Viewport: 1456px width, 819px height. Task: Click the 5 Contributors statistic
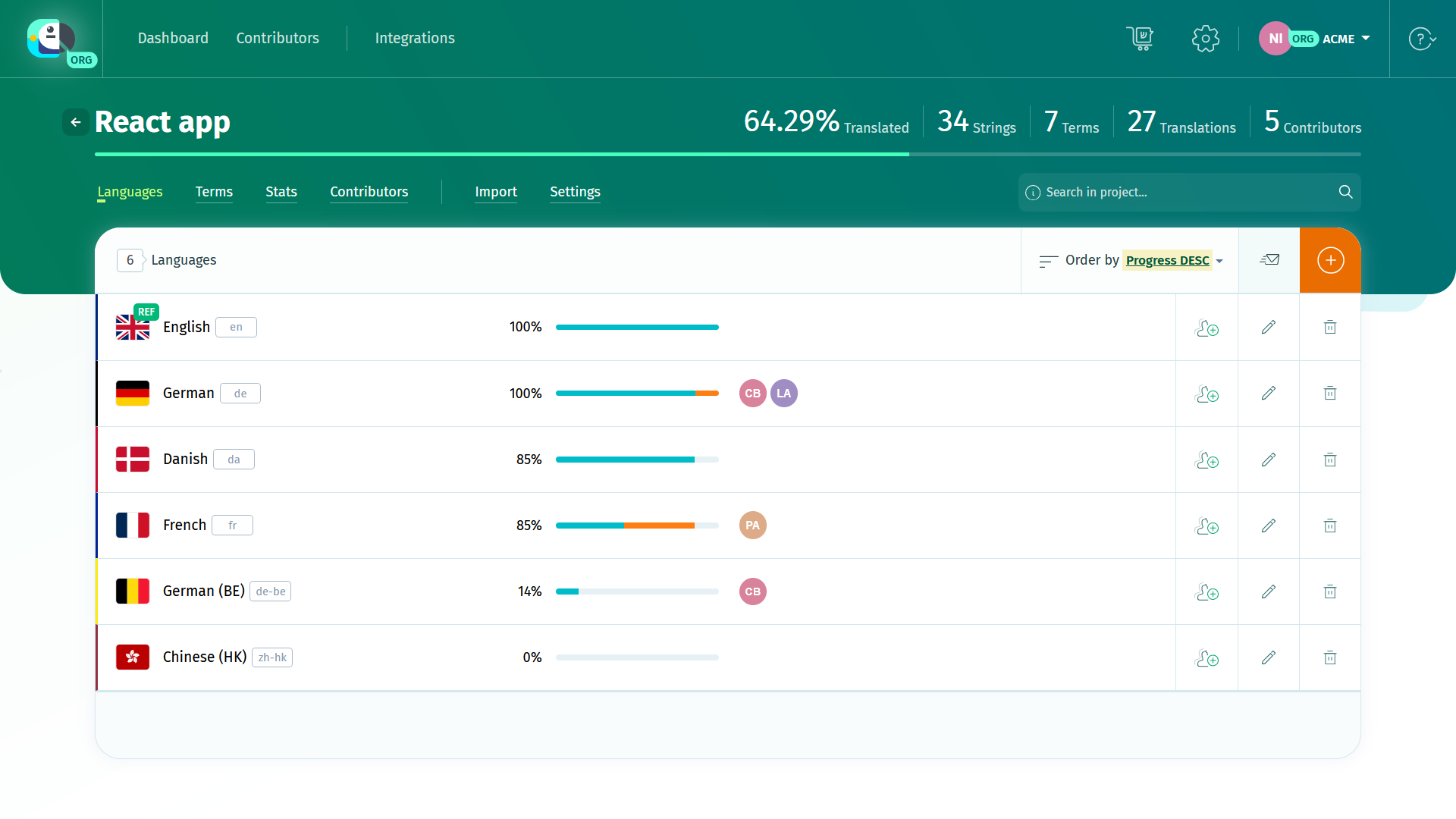[x=1313, y=121]
